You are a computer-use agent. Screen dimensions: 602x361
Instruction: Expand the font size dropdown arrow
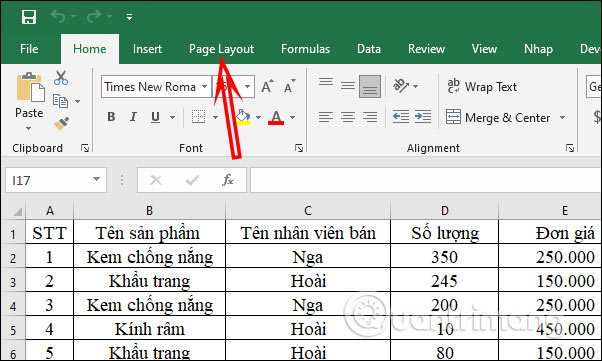point(248,87)
